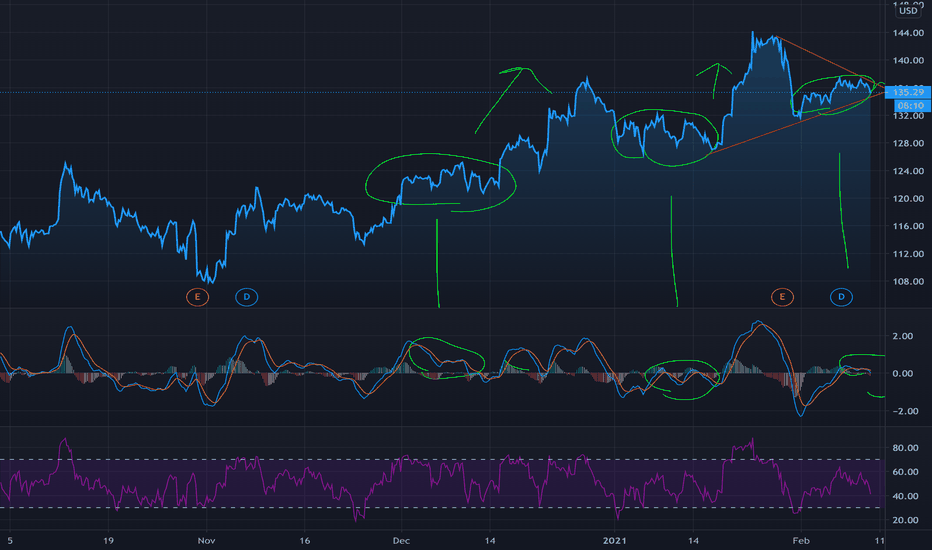Click the MACD 0.00 scale label

903,373
